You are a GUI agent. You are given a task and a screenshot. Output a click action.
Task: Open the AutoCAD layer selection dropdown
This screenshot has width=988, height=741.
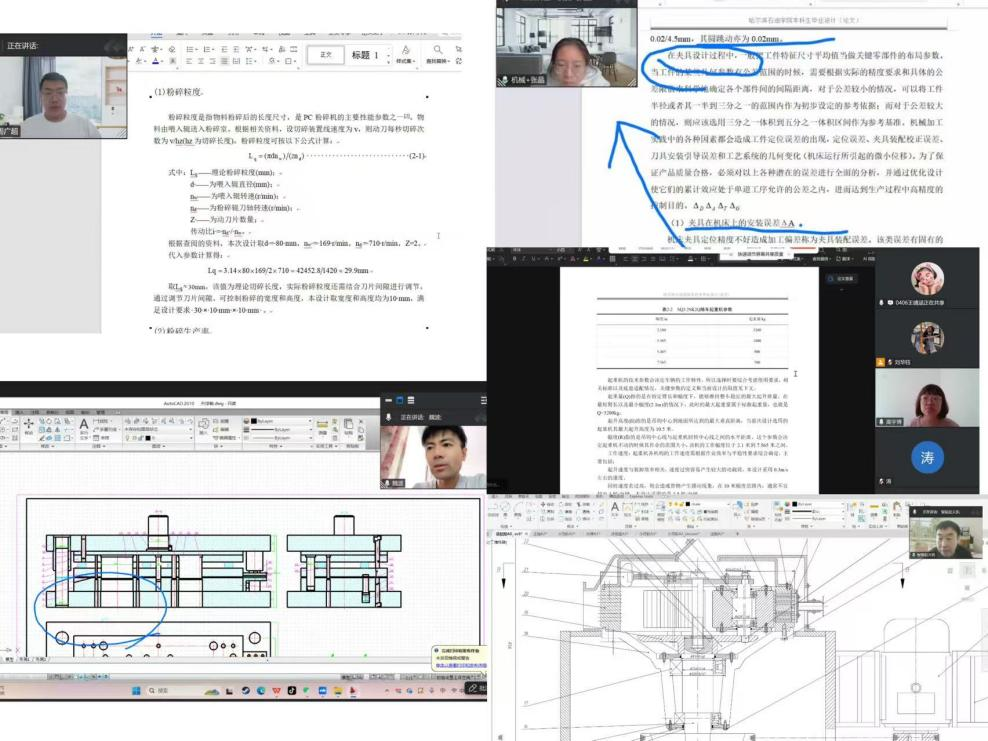pos(160,436)
